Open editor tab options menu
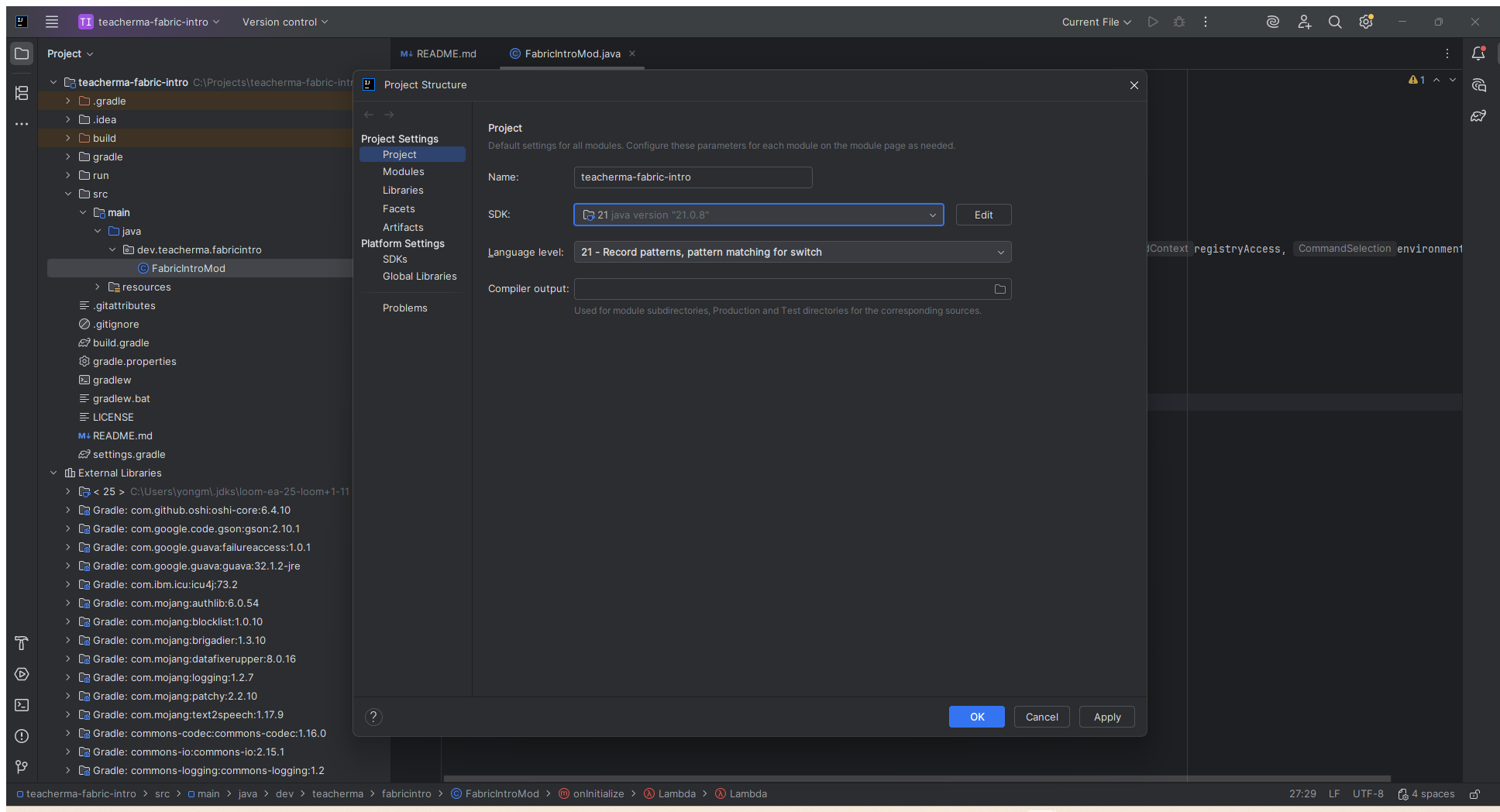 tap(1447, 53)
